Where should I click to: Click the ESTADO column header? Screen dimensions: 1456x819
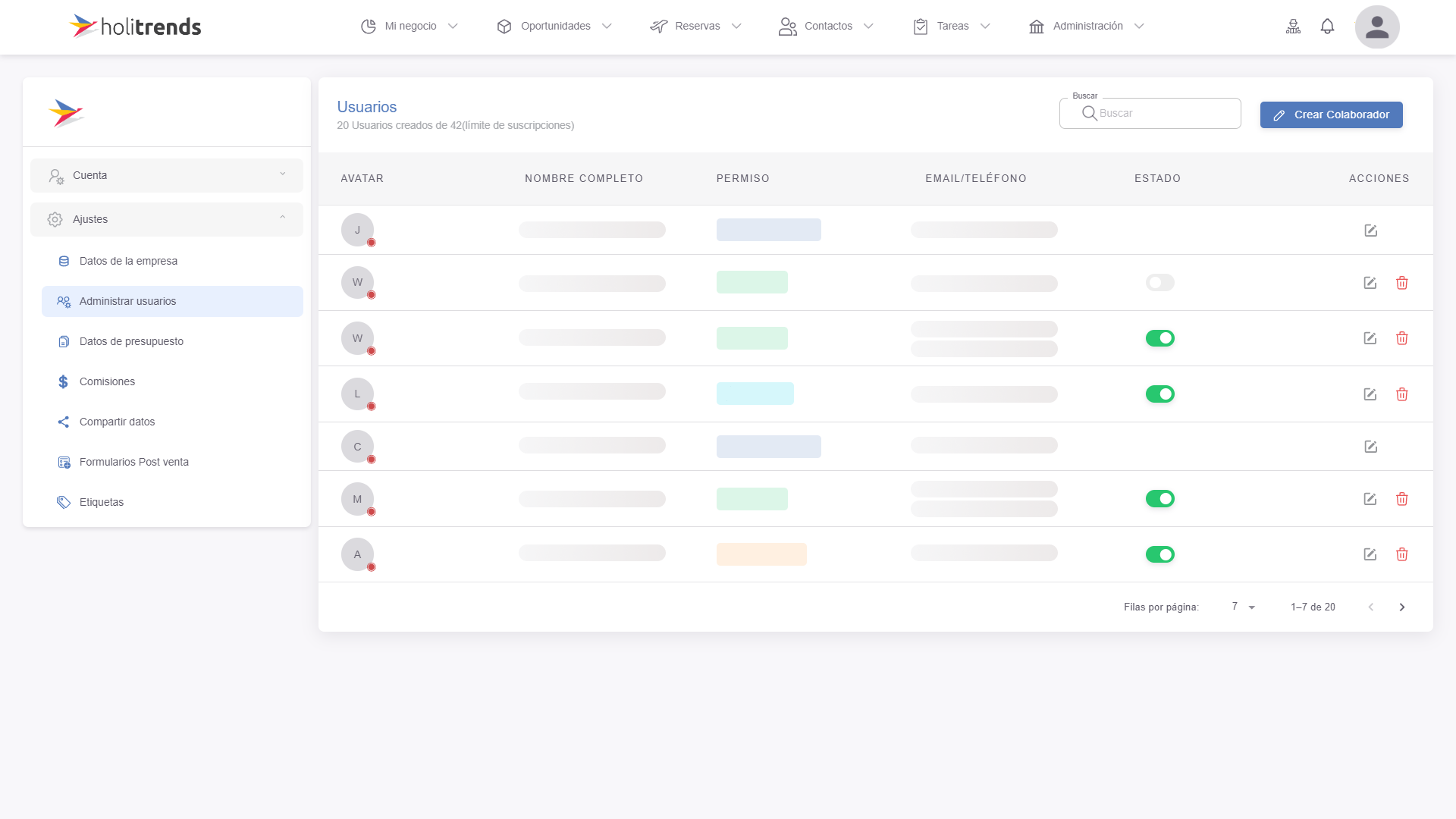pyautogui.click(x=1158, y=178)
